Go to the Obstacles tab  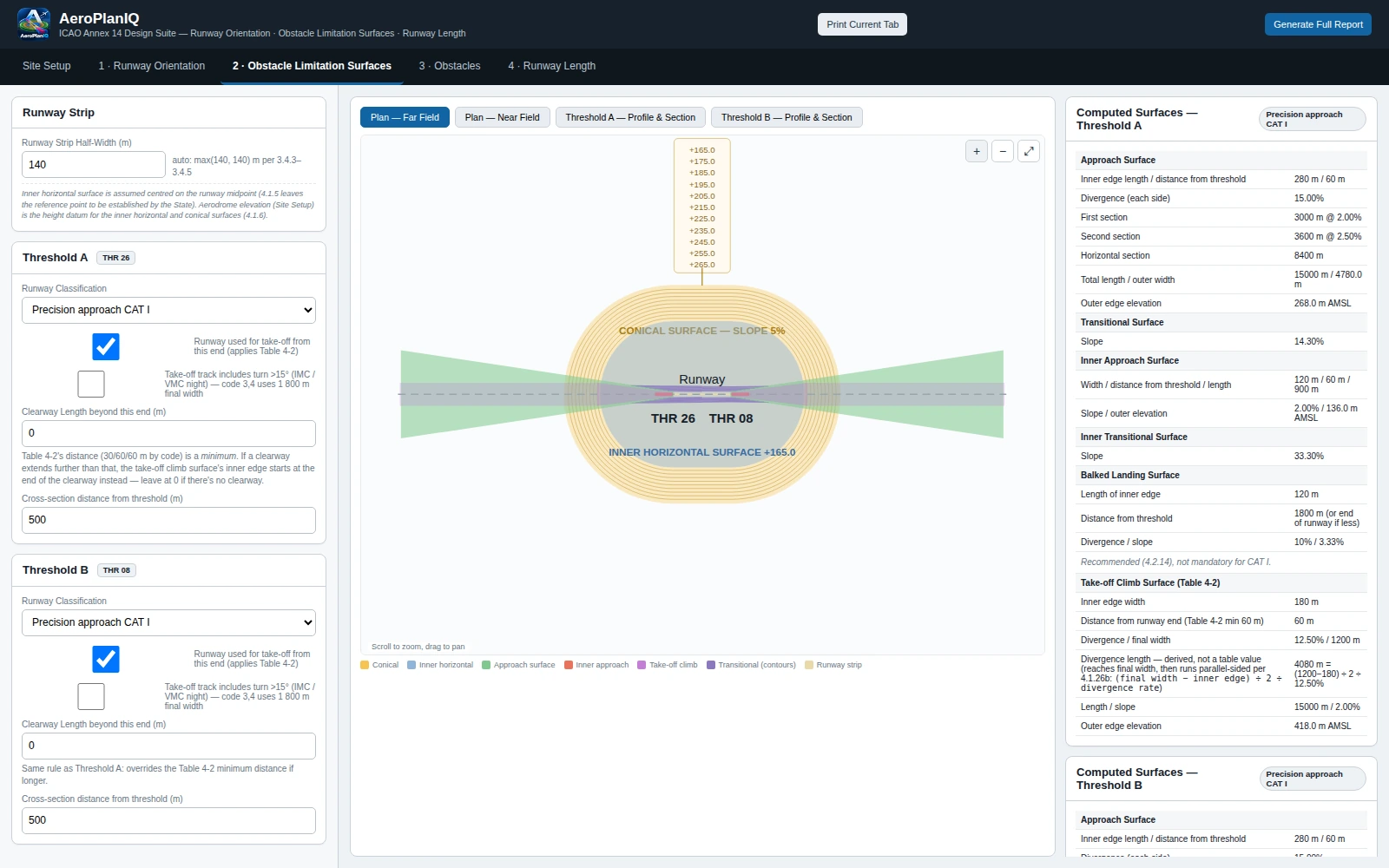pos(450,66)
